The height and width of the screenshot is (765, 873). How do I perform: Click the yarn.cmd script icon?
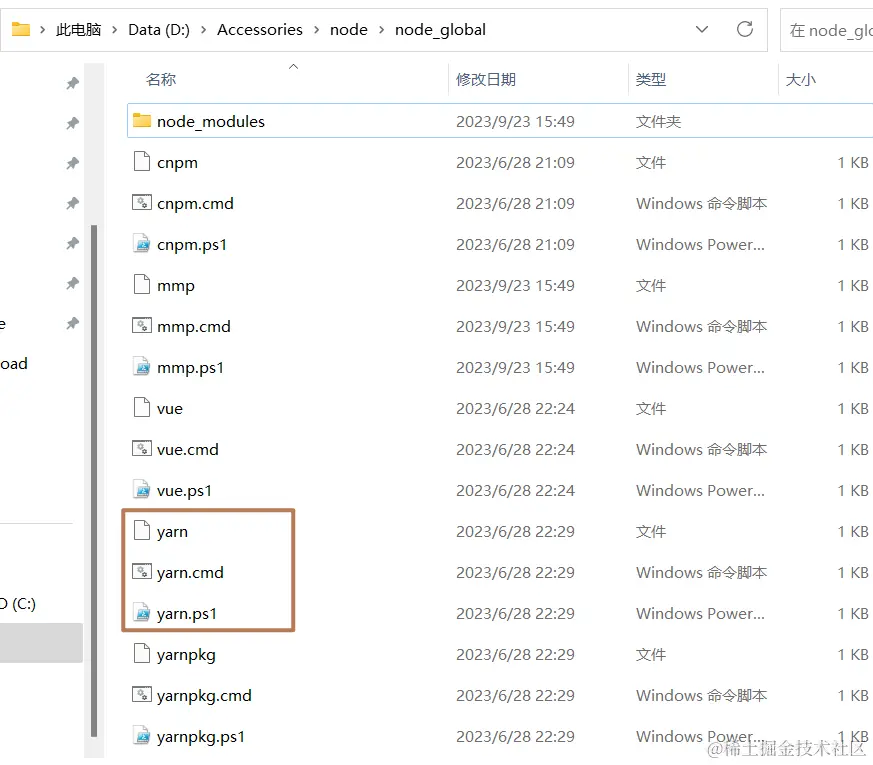coord(142,572)
